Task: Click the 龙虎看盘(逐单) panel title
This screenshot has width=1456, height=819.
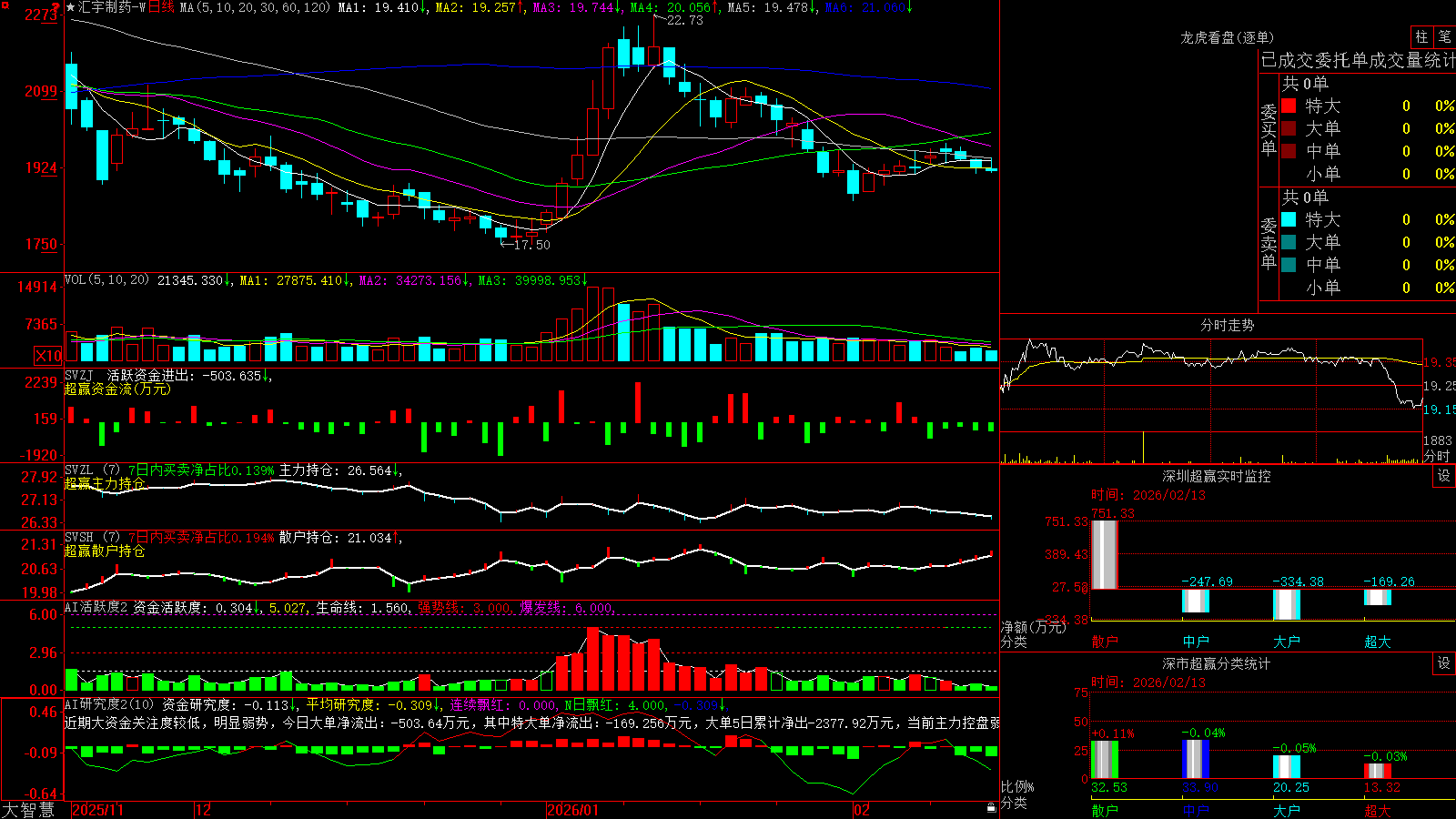Action: point(1228,37)
